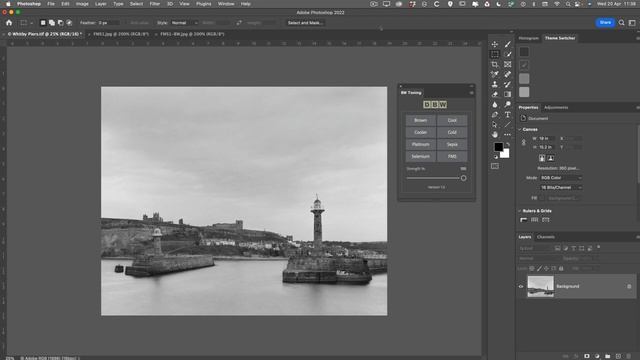Screen dimensions: 640x360
Task: Click Add to Selection mode icon
Action: 52,23
